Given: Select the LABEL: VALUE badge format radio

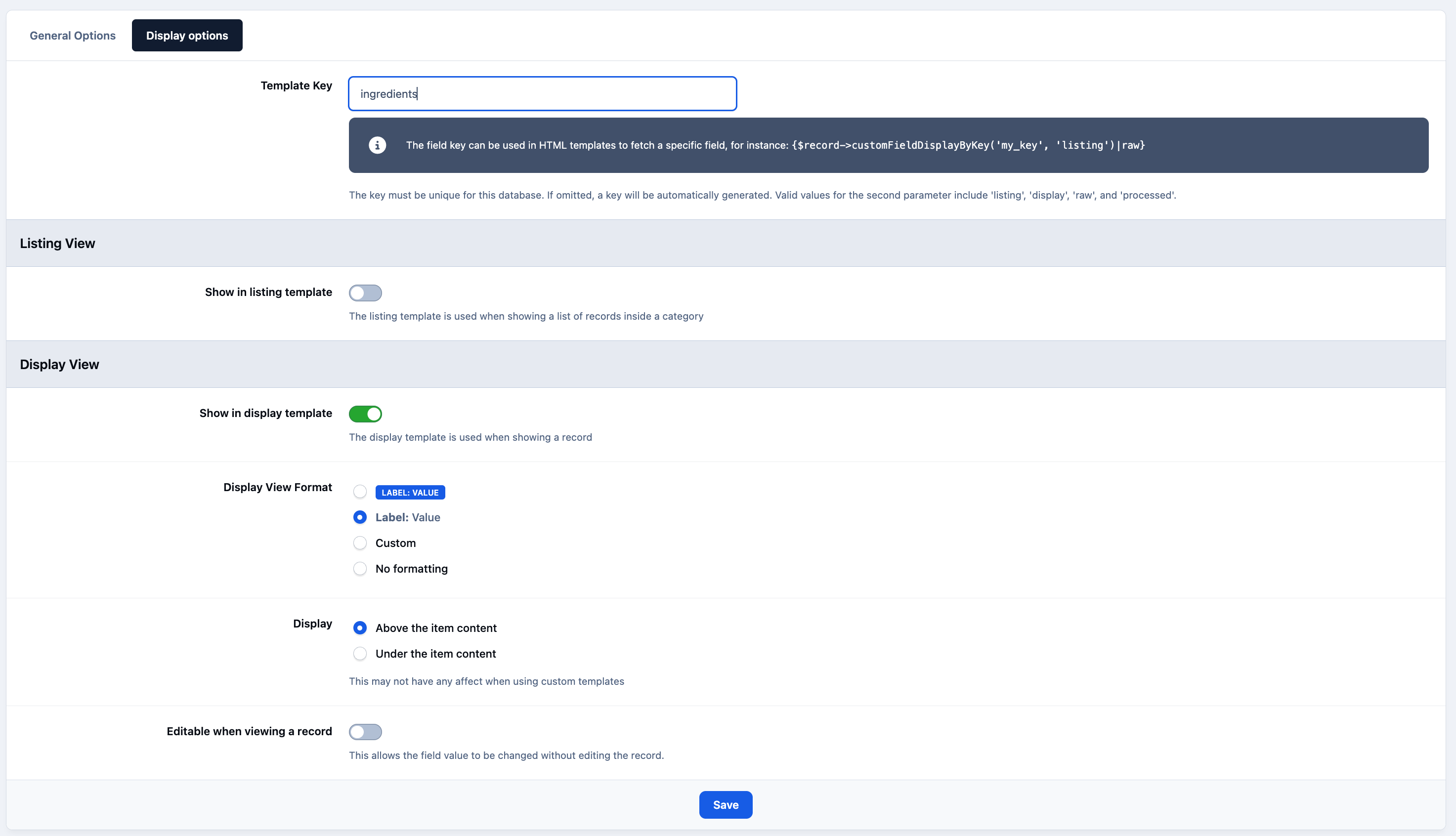Looking at the screenshot, I should 360,492.
